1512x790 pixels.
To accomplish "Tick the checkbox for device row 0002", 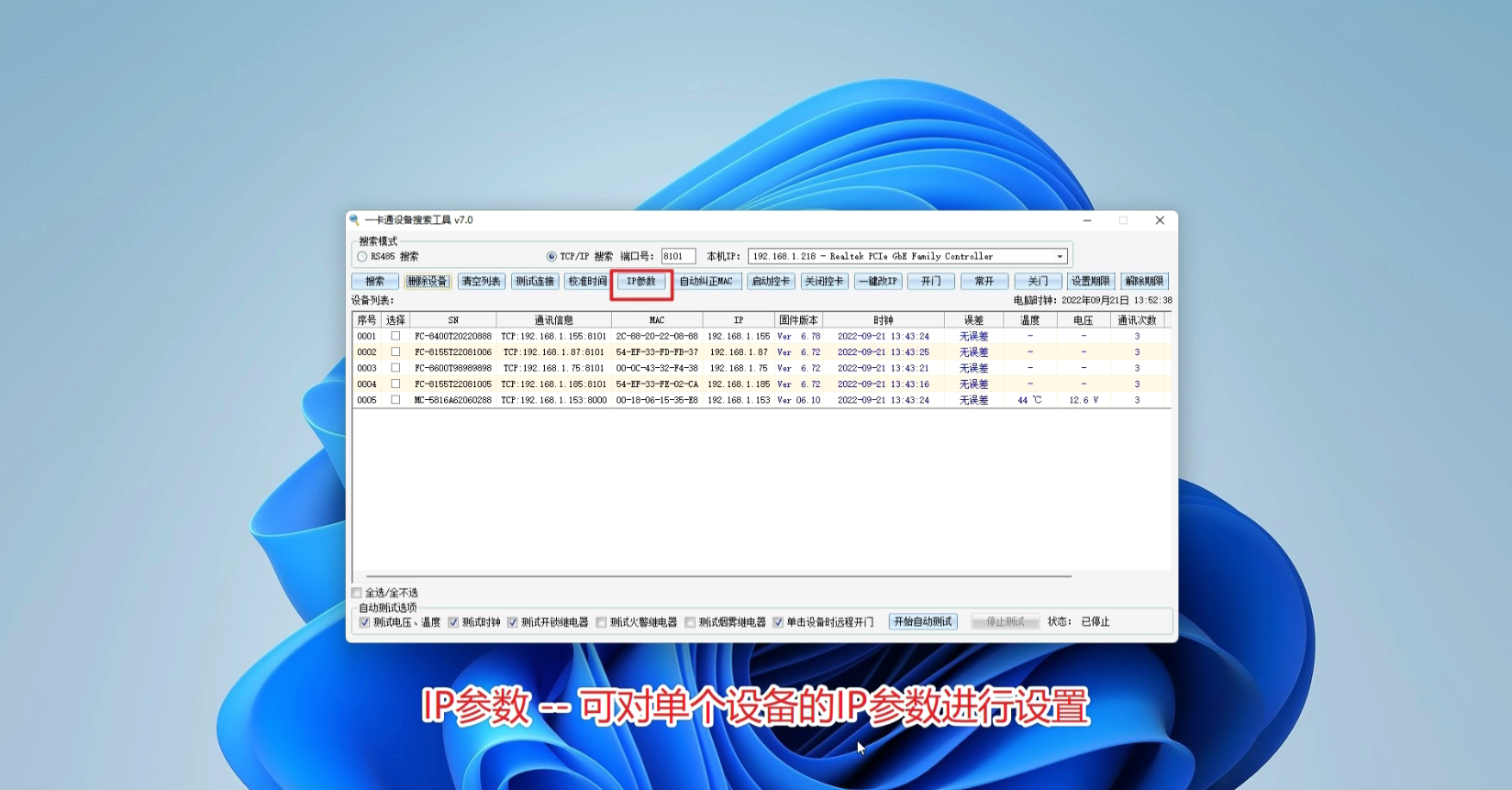I will (395, 352).
